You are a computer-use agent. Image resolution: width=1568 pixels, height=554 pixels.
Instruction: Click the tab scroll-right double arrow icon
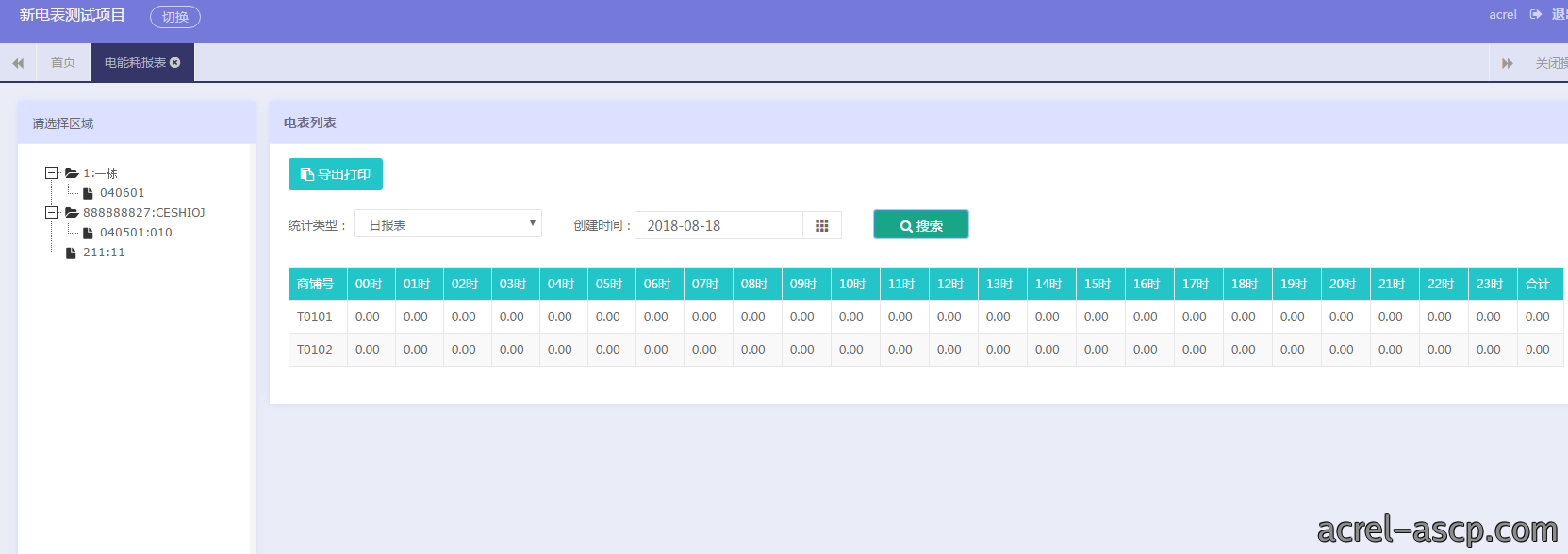click(x=1507, y=63)
